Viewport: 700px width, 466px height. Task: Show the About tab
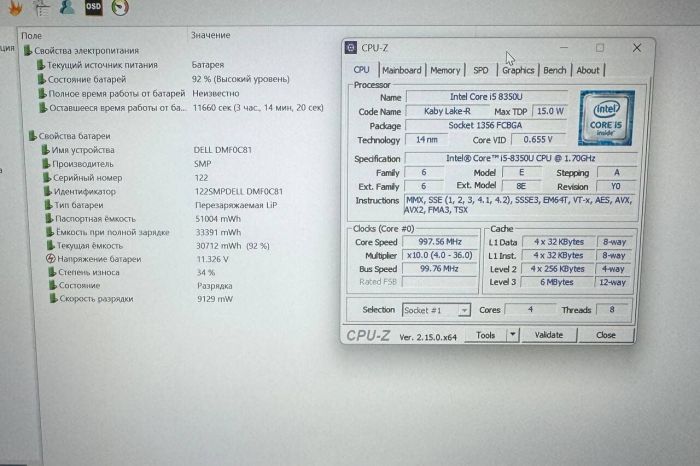(588, 70)
